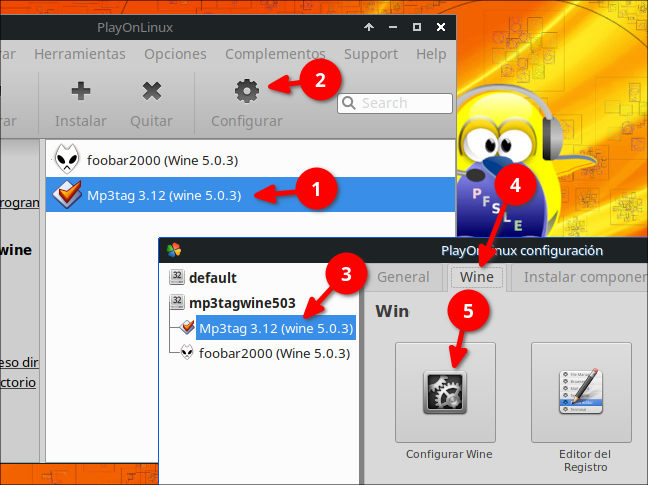Open the Help menu
The height and width of the screenshot is (485, 648).
(x=431, y=54)
